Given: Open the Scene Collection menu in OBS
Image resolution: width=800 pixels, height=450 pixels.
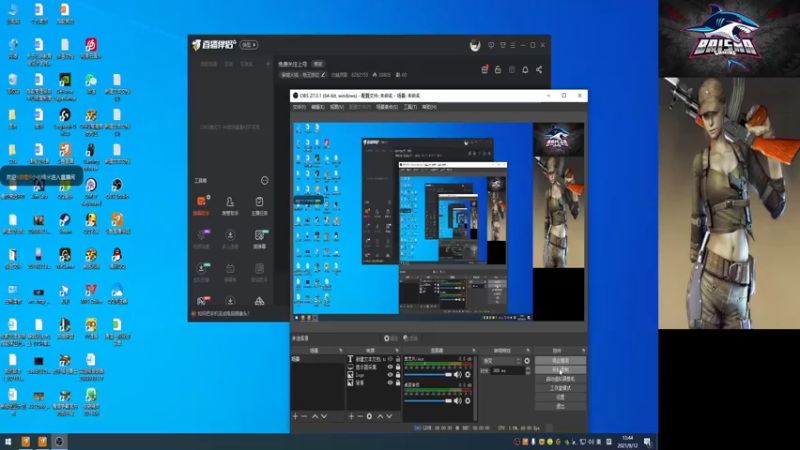Looking at the screenshot, I should tap(387, 107).
